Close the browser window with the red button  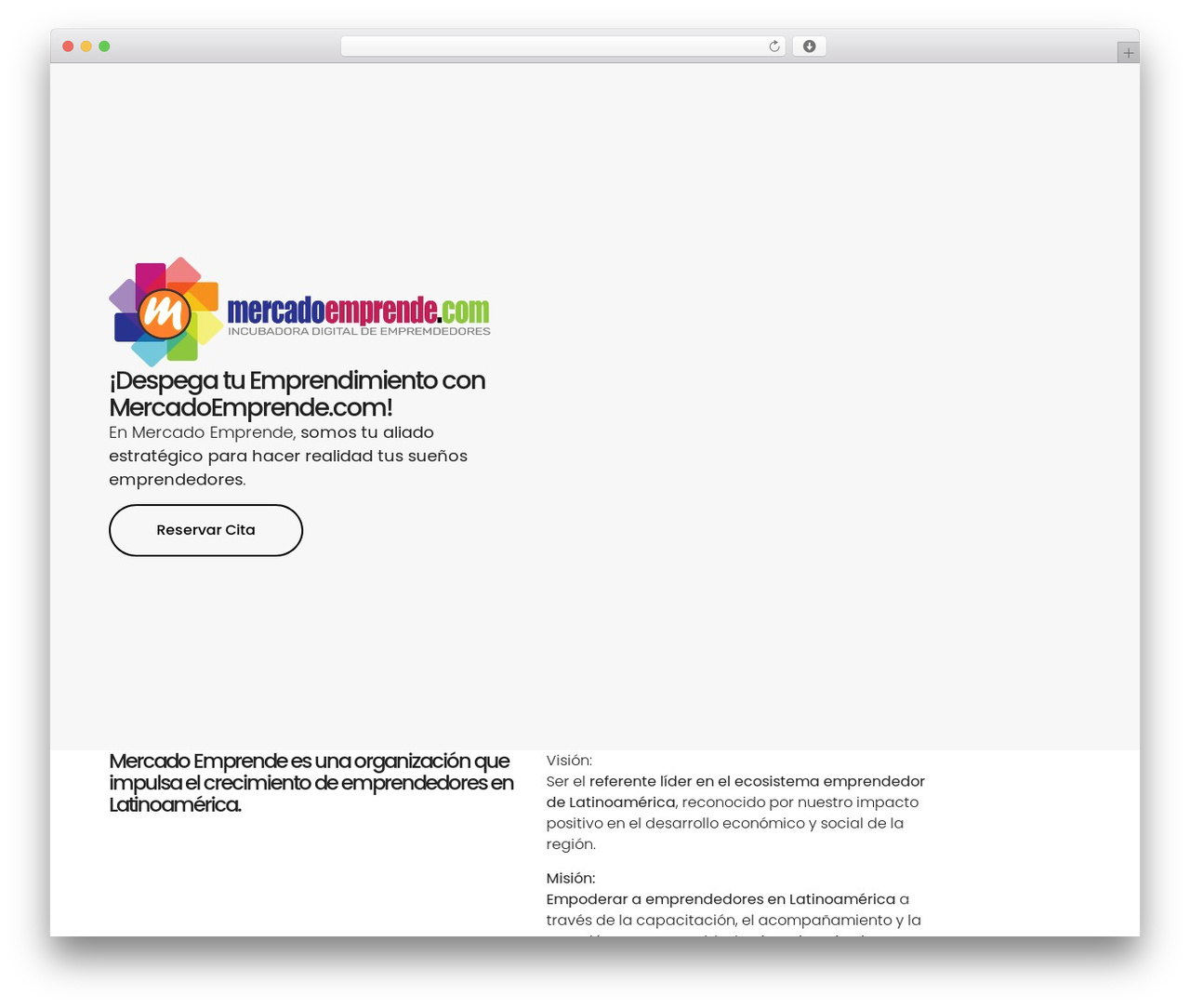(x=68, y=46)
